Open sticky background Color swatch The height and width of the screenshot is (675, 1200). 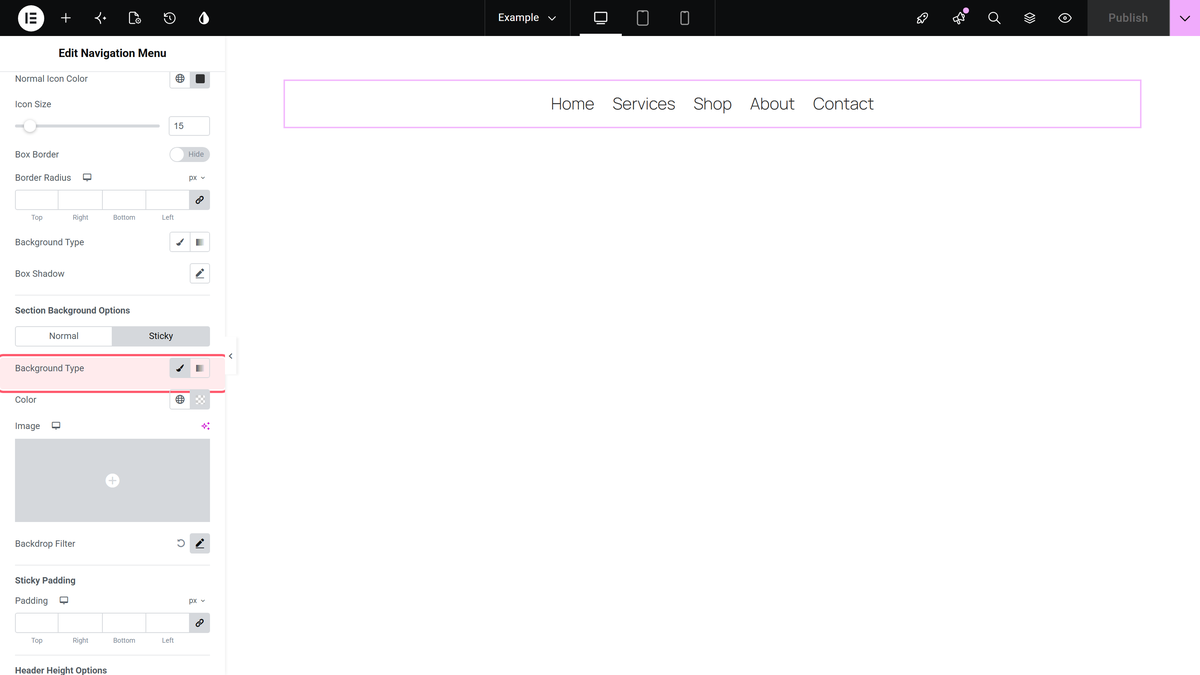pos(200,400)
